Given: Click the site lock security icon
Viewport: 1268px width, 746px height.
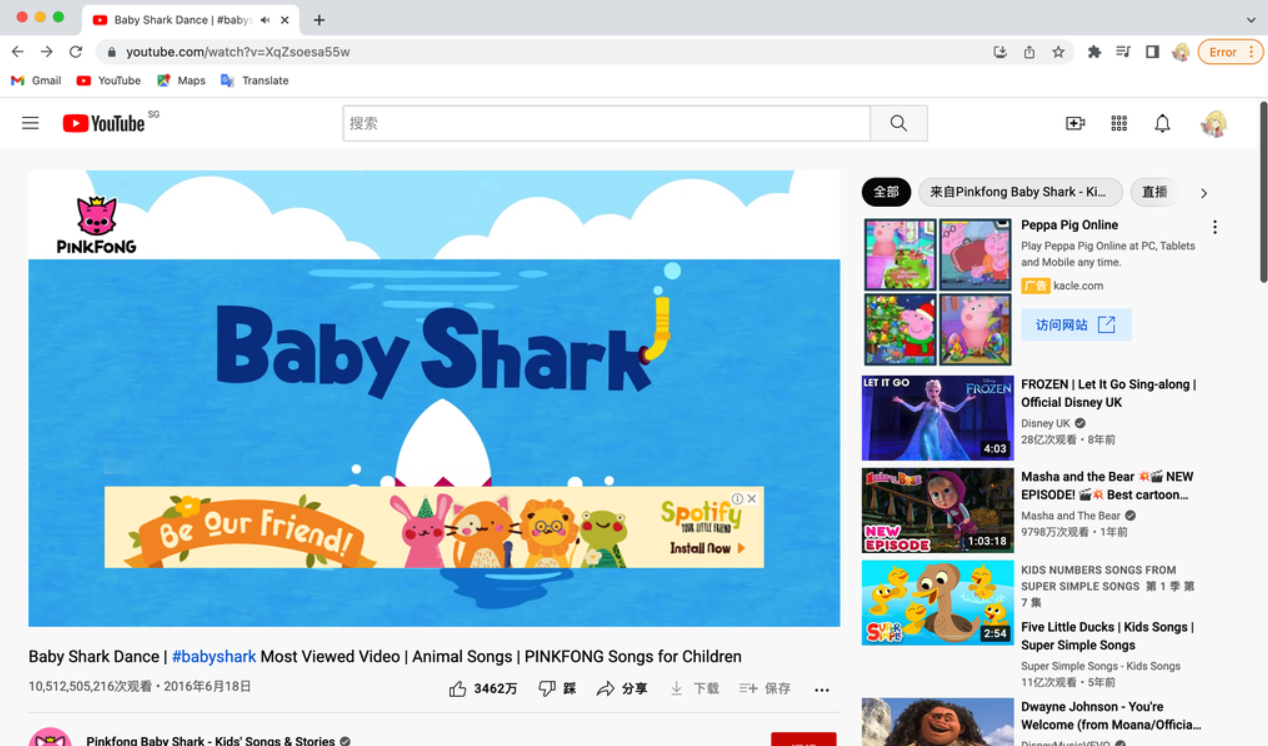Looking at the screenshot, I should click(111, 52).
